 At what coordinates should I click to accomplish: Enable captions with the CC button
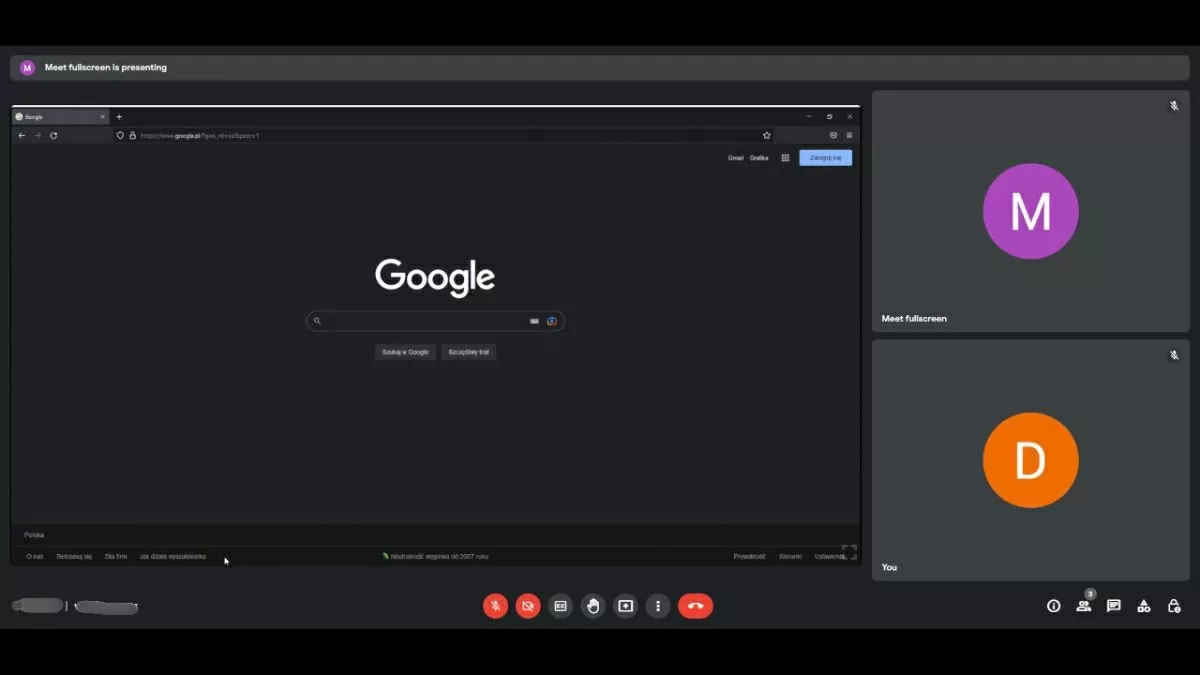click(x=560, y=606)
